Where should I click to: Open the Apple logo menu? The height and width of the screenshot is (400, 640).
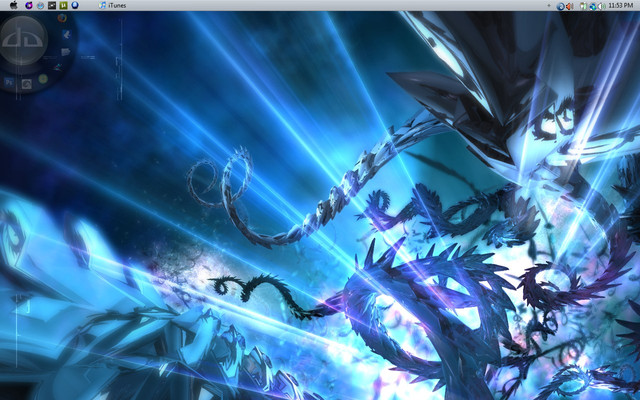pyautogui.click(x=13, y=5)
